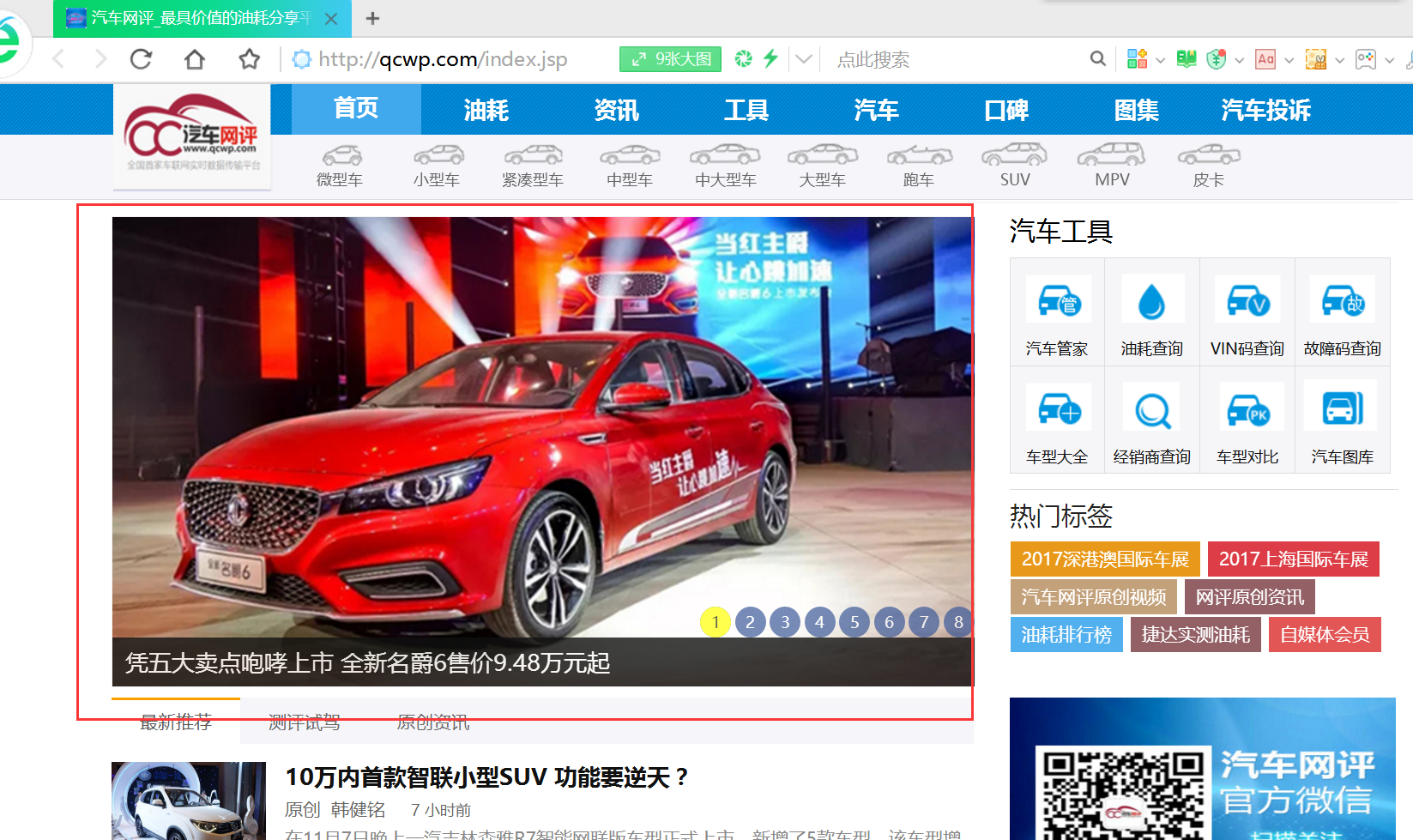
Task: Open the 2017上海国际车展 tag
Action: (x=1294, y=559)
